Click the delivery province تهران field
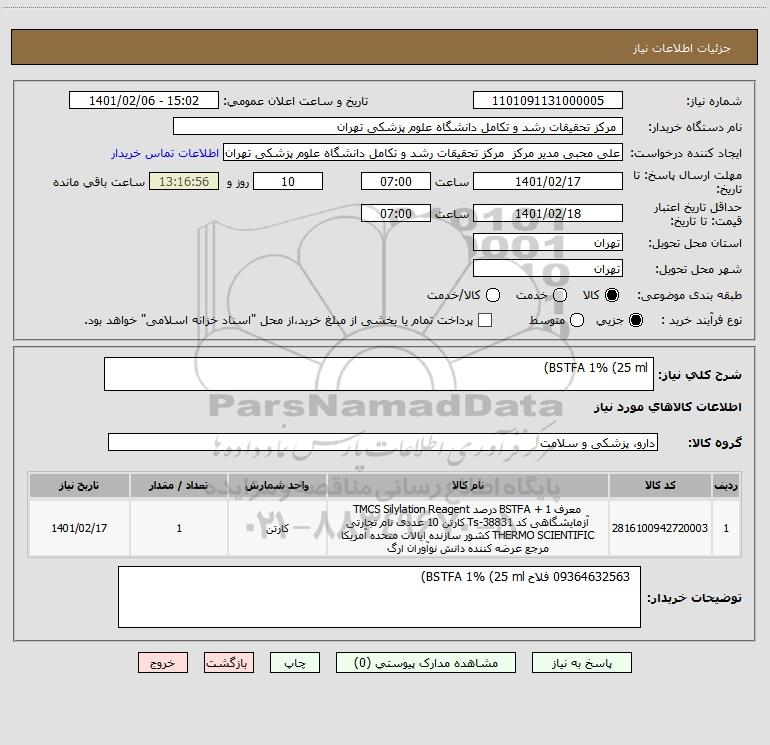The image size is (770, 745). 548,243
